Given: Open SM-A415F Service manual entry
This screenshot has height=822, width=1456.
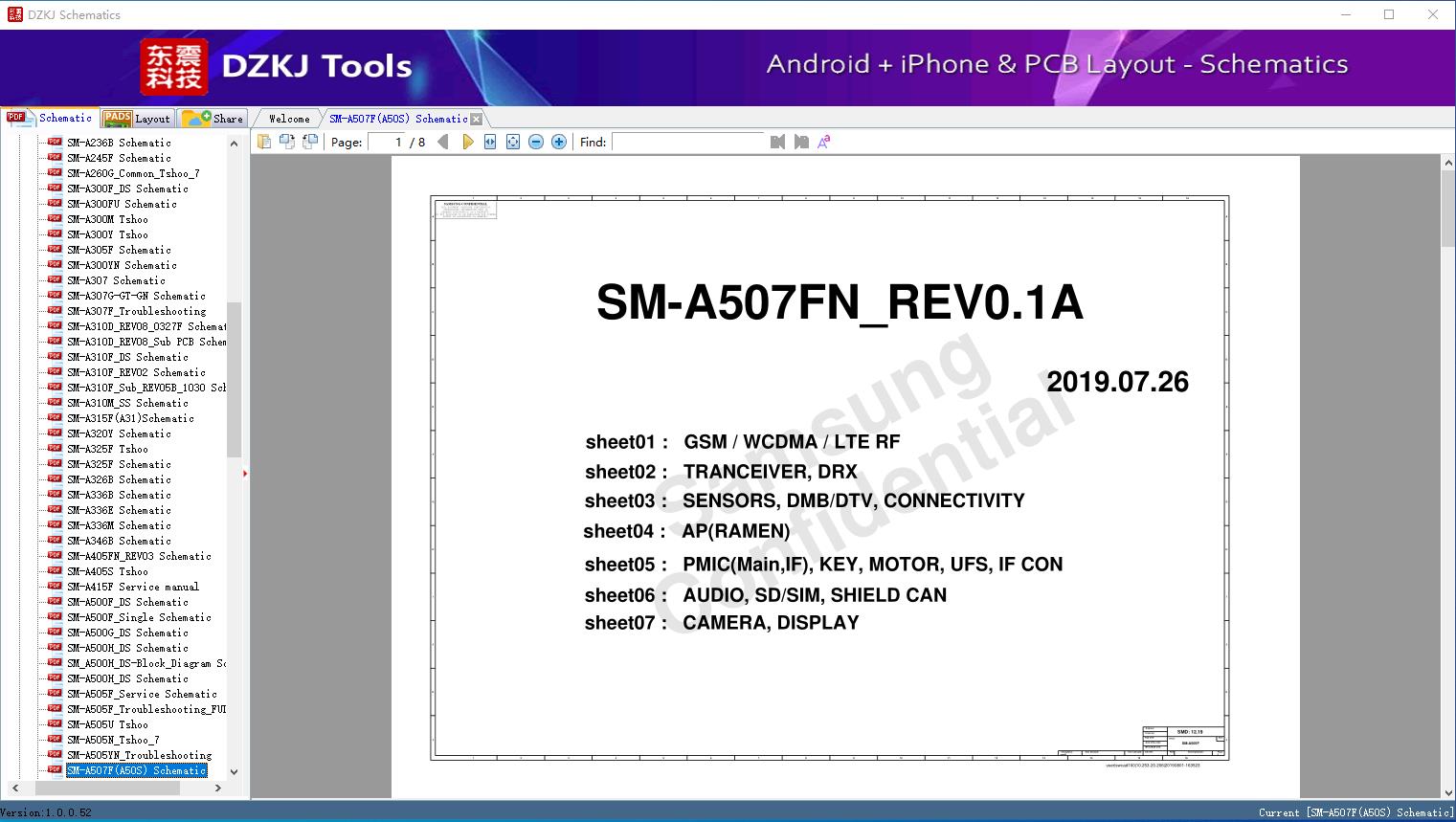Looking at the screenshot, I should (x=133, y=587).
